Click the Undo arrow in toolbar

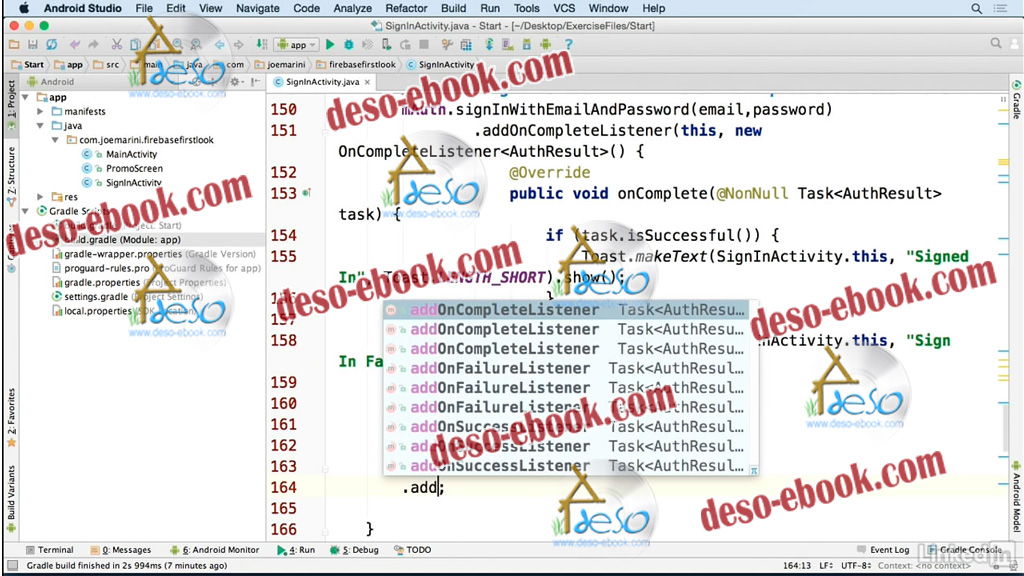[x=75, y=45]
